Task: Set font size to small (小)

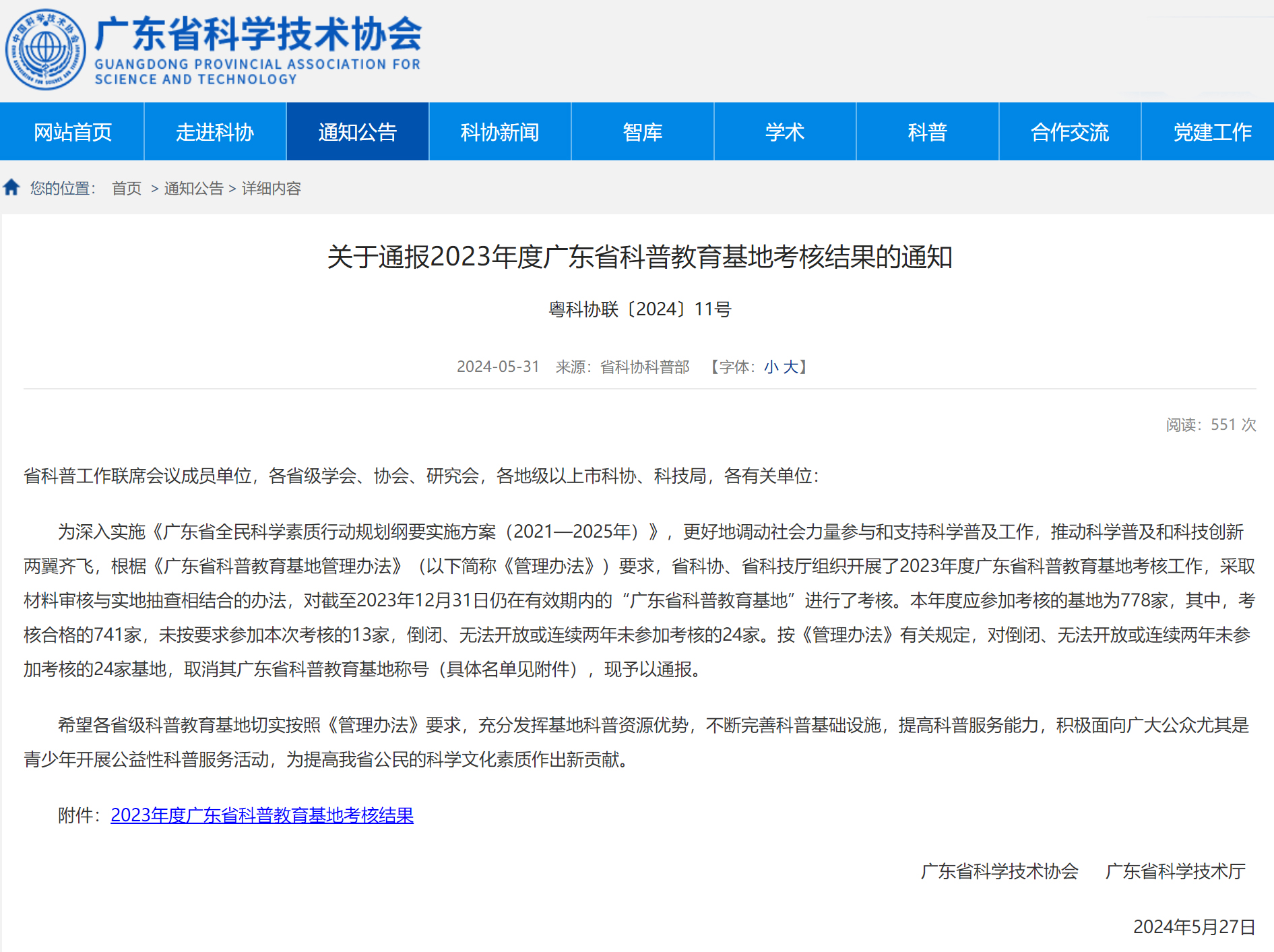Action: [x=771, y=367]
